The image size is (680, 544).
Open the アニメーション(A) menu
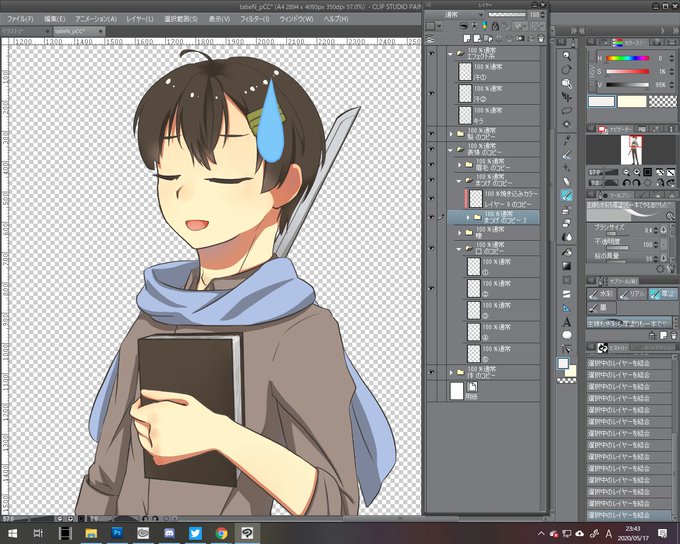[x=95, y=19]
